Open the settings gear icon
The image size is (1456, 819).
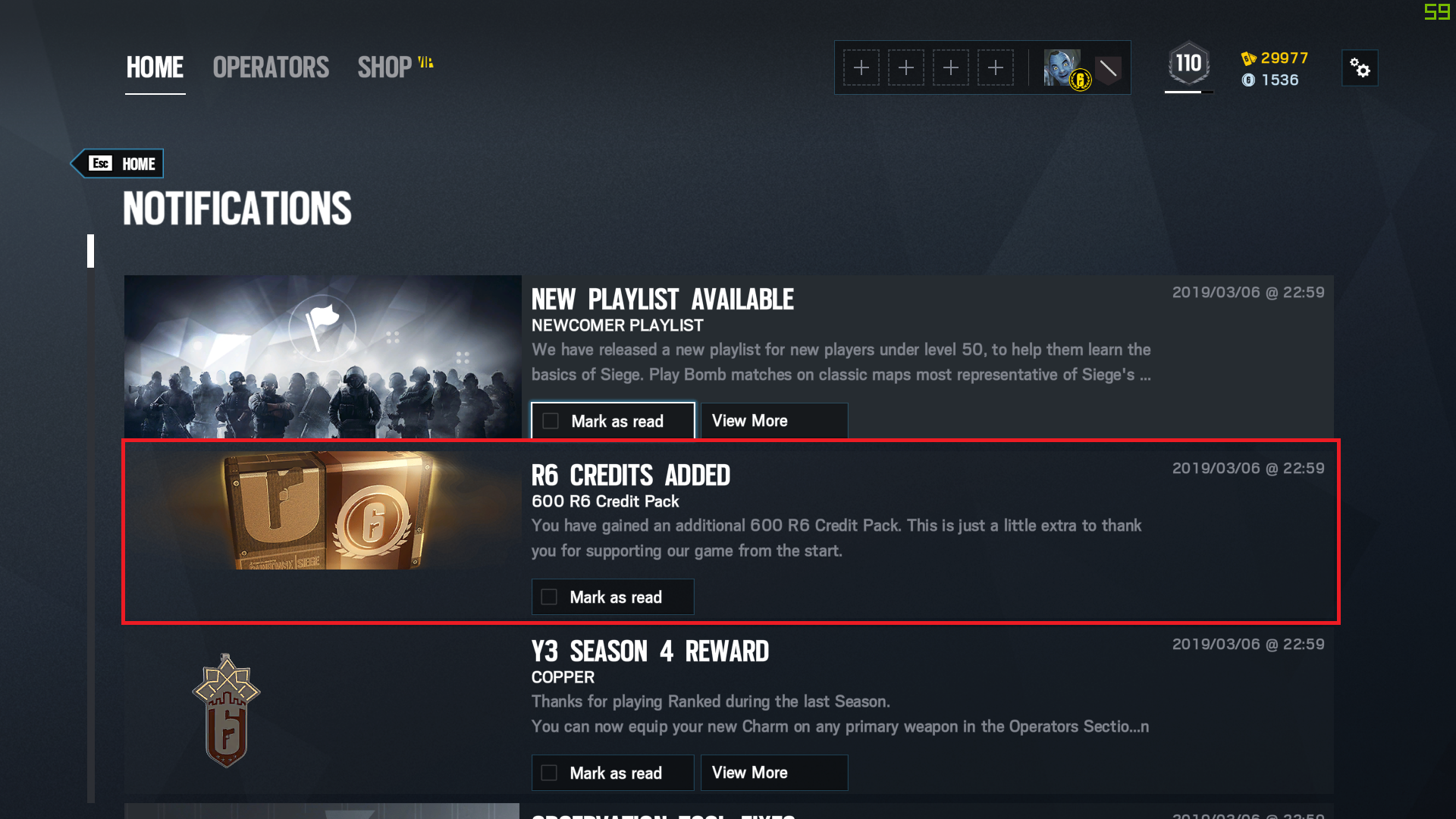tap(1360, 68)
